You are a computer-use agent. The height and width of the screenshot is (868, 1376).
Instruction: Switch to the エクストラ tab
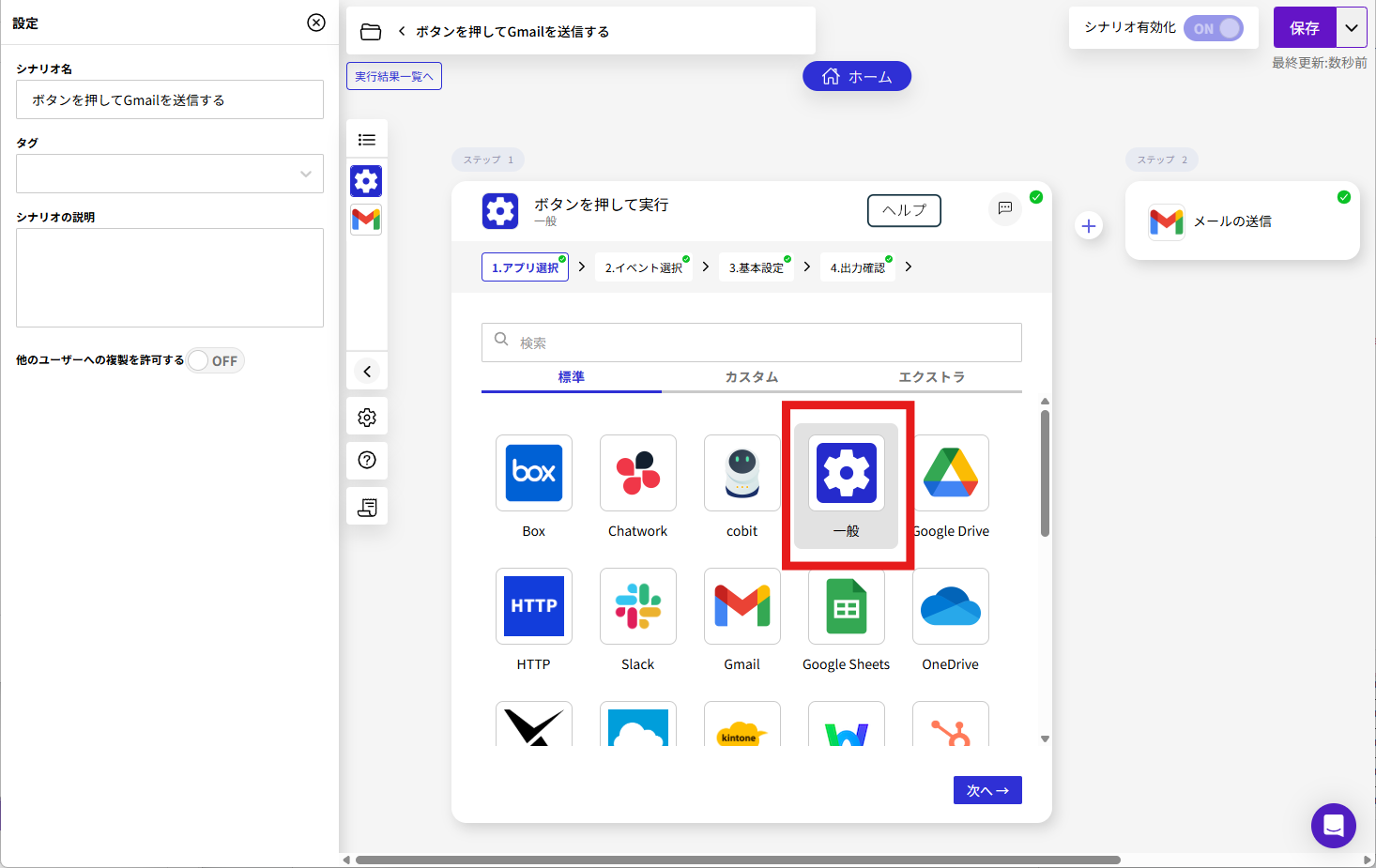[x=932, y=377]
